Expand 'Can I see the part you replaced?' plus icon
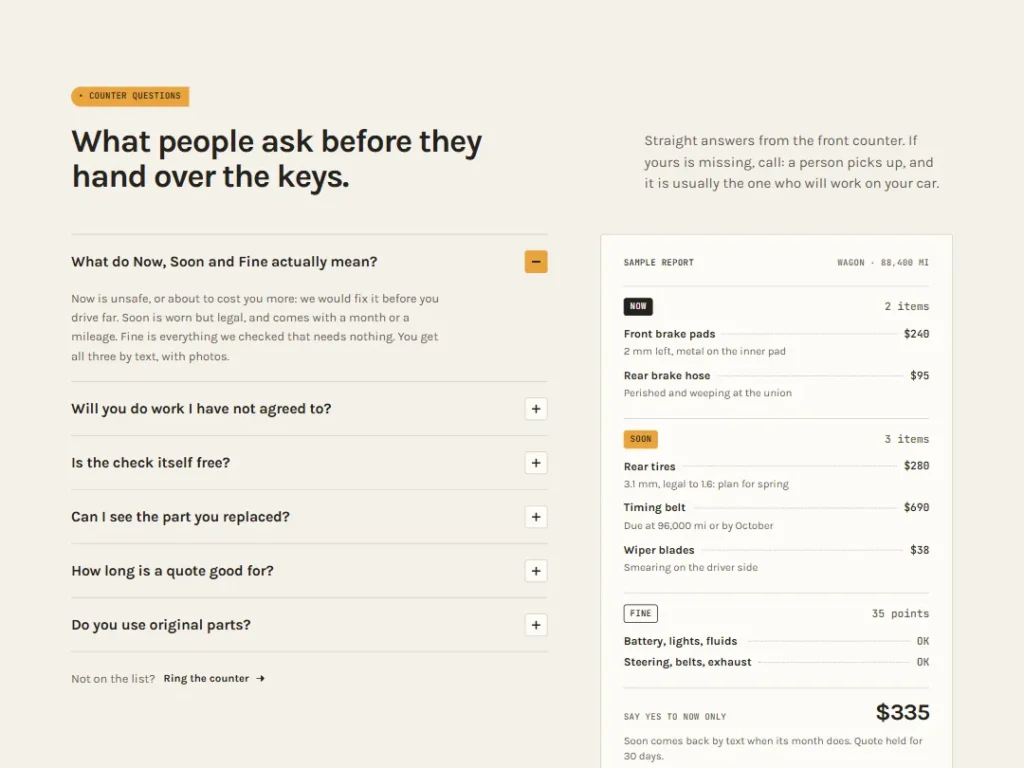This screenshot has width=1024, height=768. tap(536, 517)
